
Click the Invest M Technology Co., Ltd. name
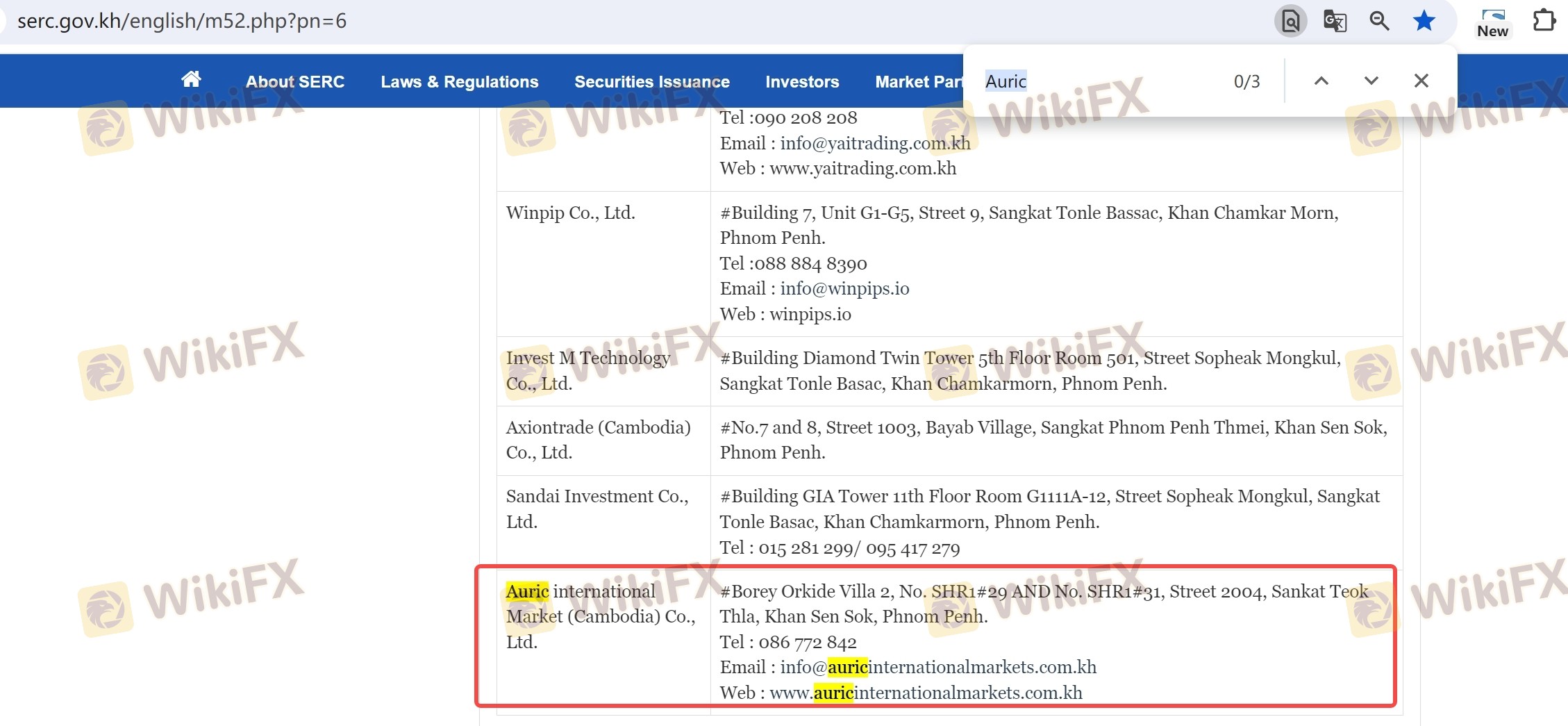588,370
